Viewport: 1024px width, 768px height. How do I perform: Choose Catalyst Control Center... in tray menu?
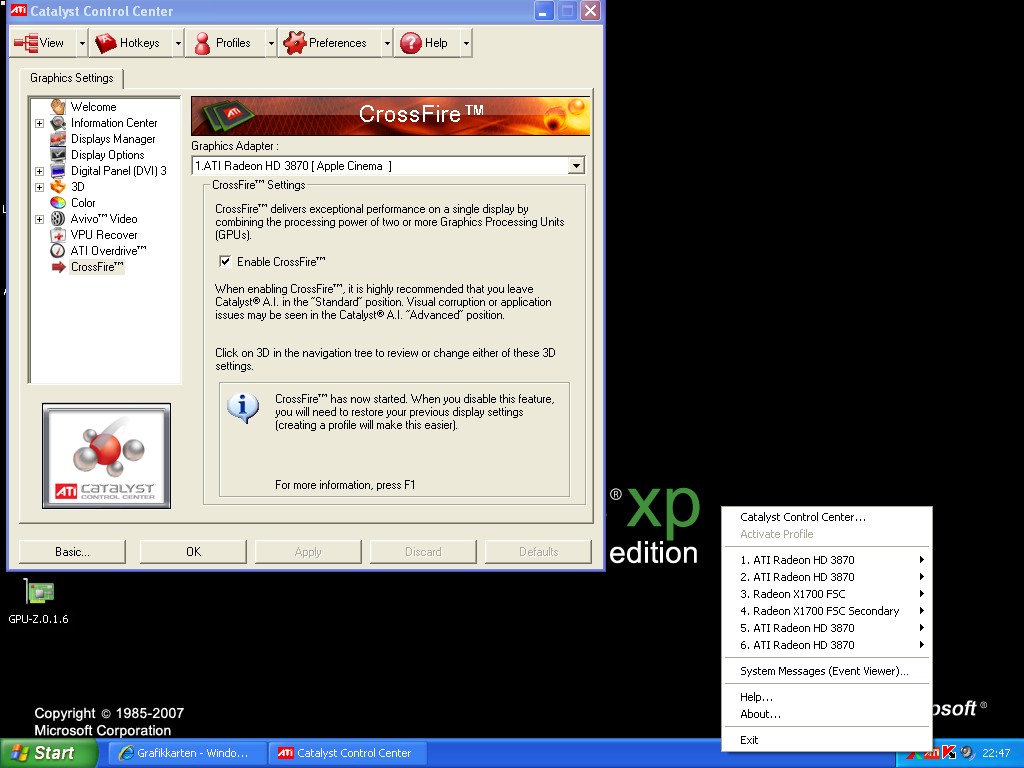826,517
